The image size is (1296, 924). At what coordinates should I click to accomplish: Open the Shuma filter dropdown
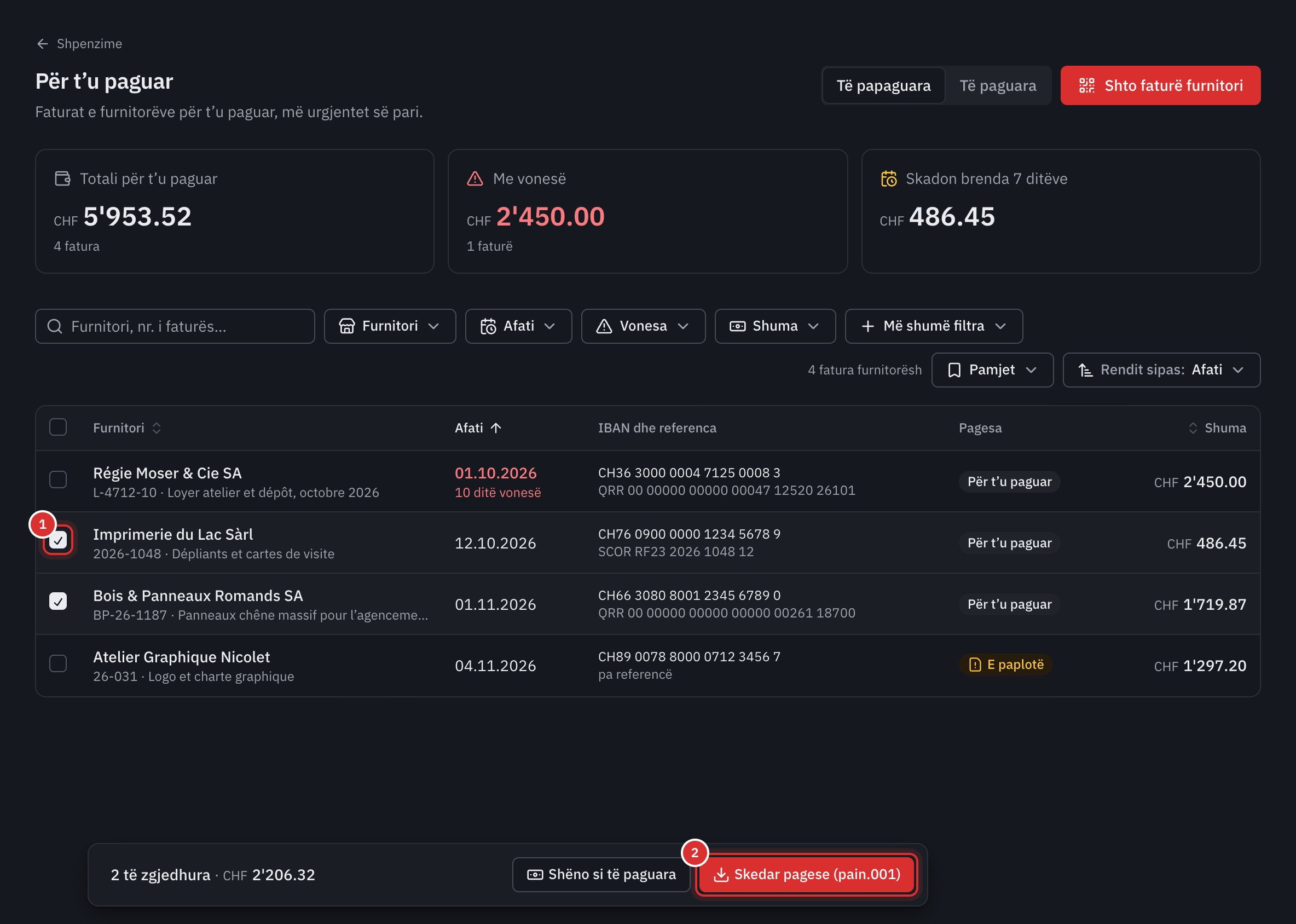click(x=775, y=326)
